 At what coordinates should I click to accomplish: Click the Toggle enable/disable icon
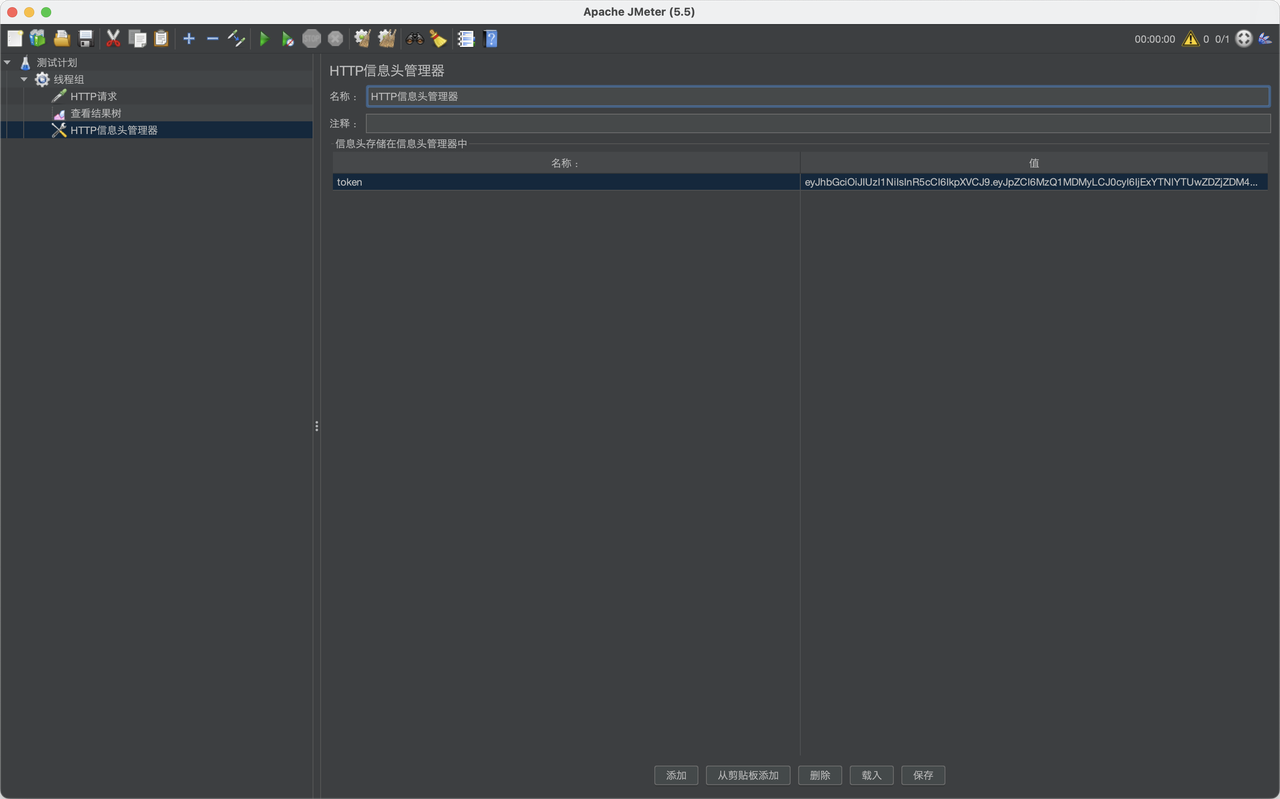tap(236, 38)
